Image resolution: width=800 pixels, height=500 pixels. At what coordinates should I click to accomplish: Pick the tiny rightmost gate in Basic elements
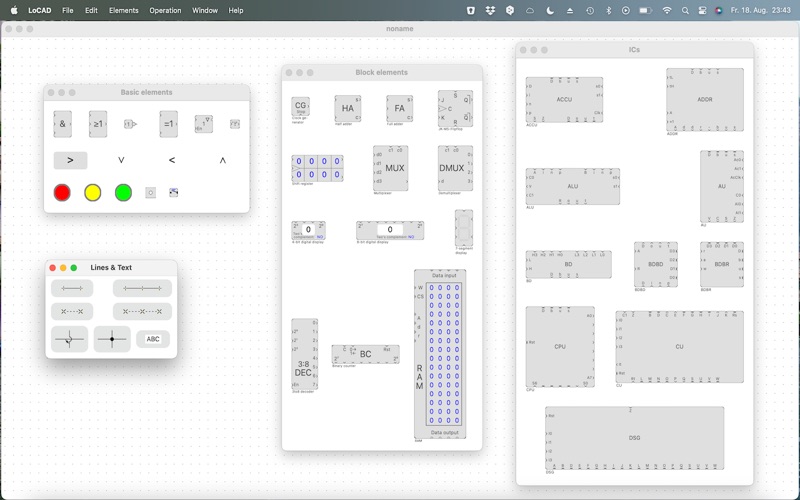[235, 124]
